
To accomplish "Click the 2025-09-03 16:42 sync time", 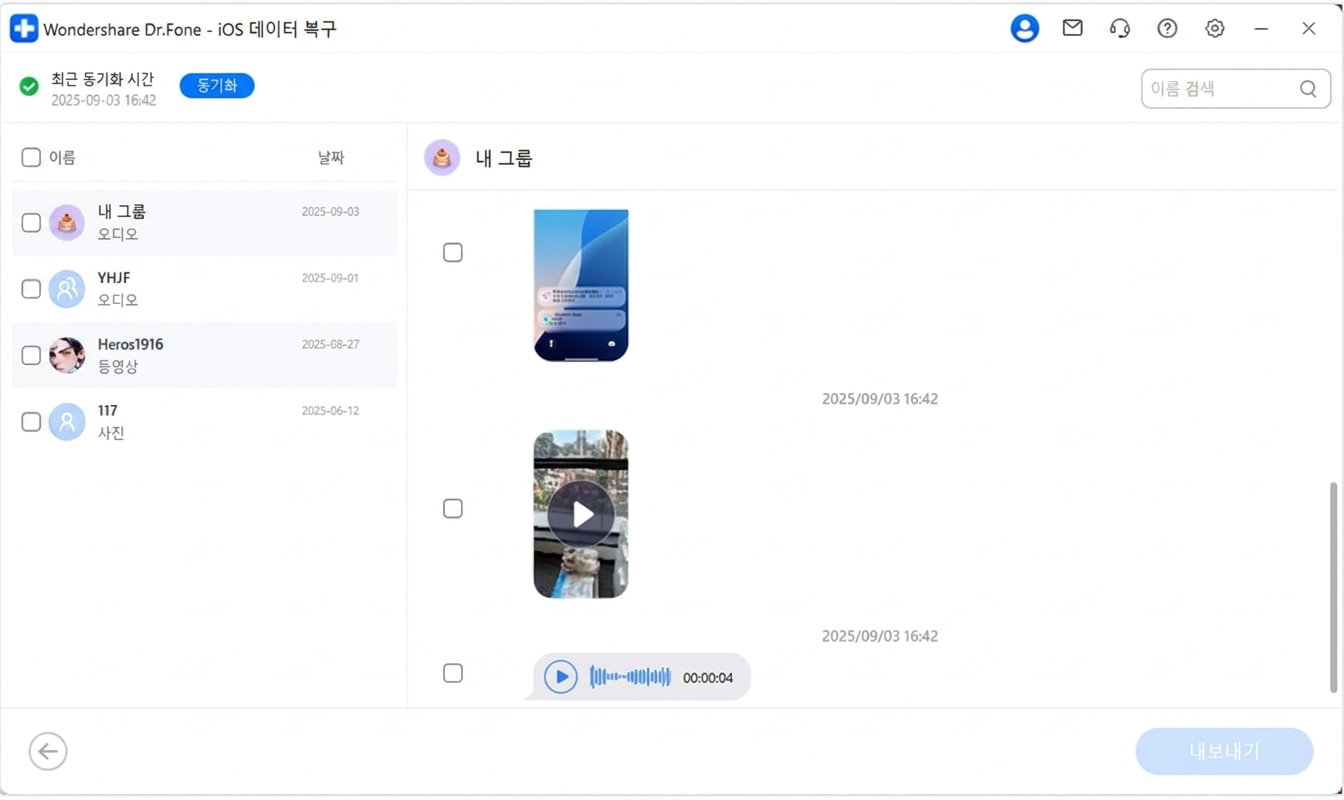I will tap(104, 100).
